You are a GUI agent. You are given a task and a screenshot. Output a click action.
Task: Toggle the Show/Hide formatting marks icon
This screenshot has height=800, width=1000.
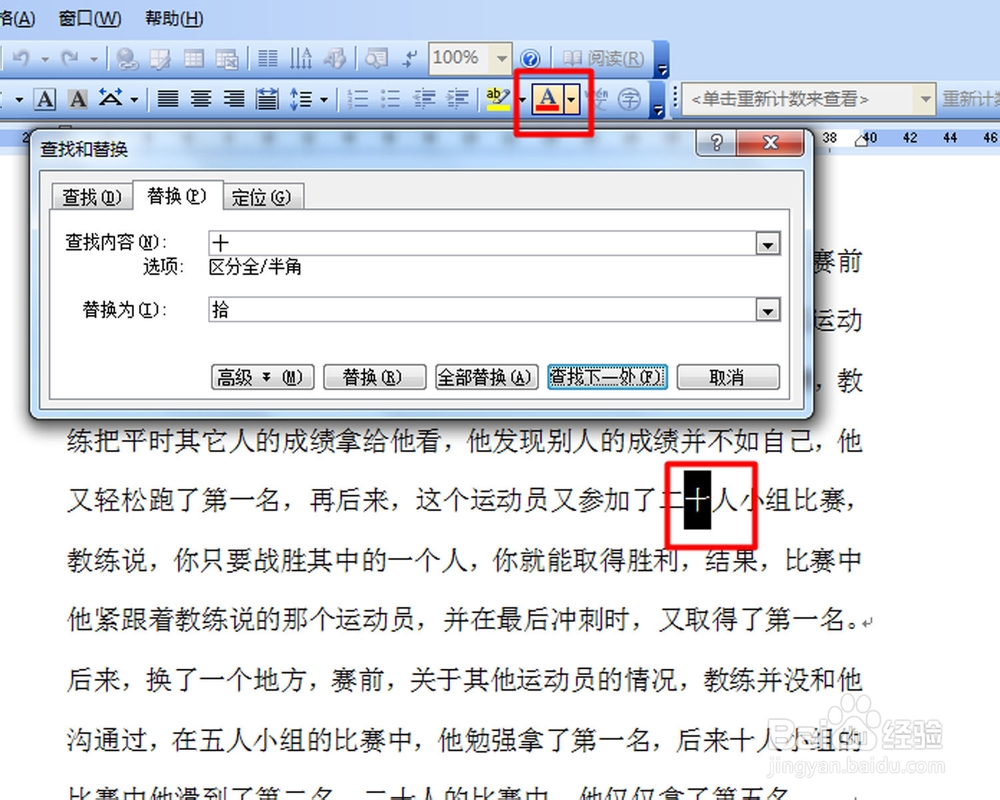point(409,59)
